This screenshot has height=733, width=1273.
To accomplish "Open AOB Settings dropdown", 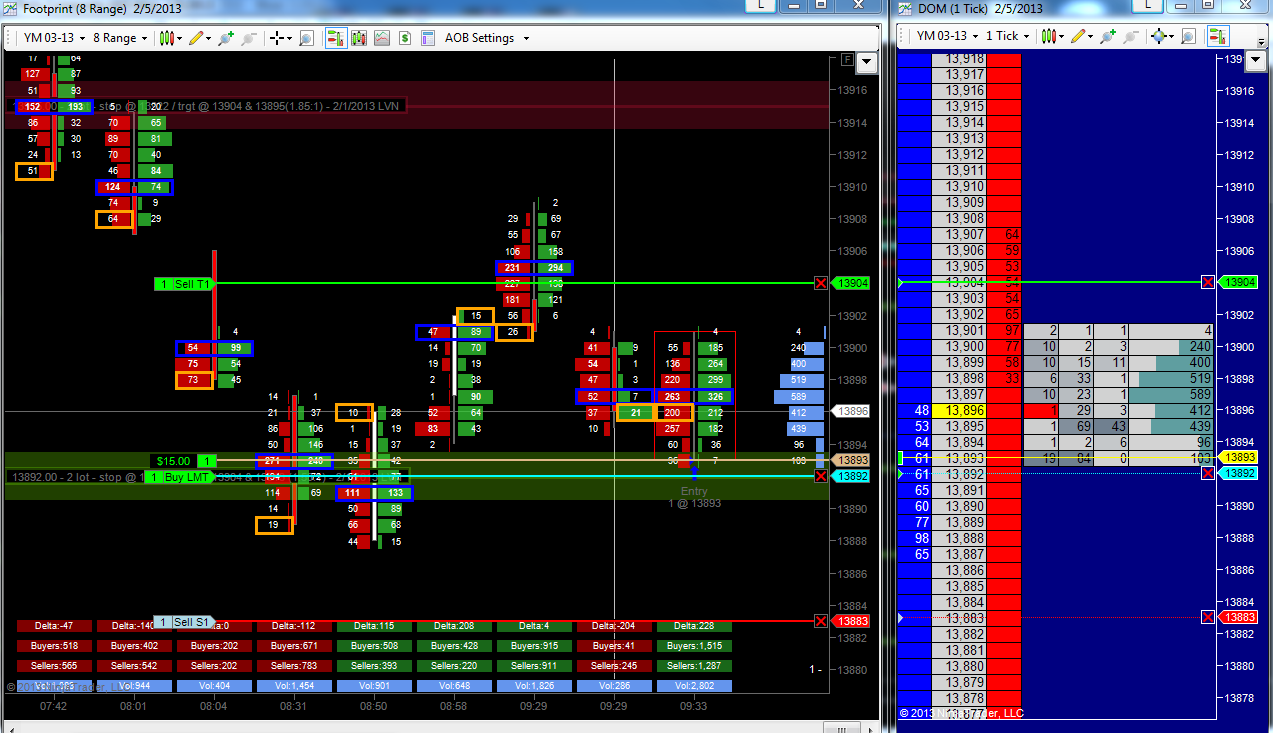I will coord(487,38).
